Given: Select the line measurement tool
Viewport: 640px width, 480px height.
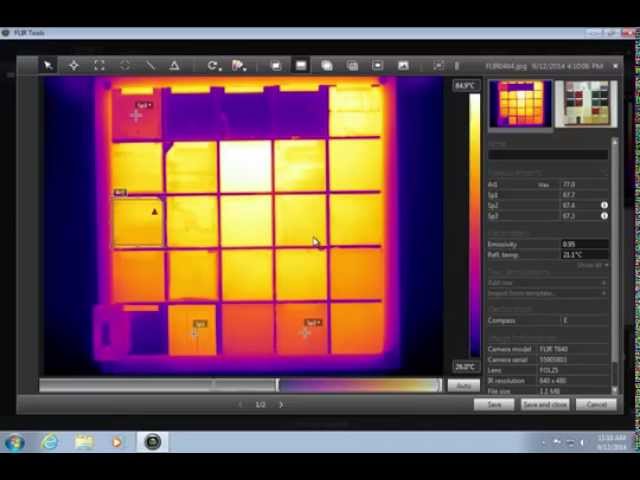Looking at the screenshot, I should pyautogui.click(x=150, y=65).
